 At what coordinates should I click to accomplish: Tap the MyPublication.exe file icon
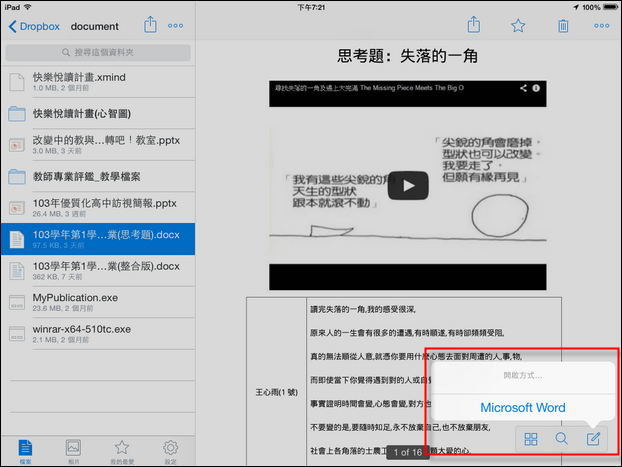[x=17, y=302]
